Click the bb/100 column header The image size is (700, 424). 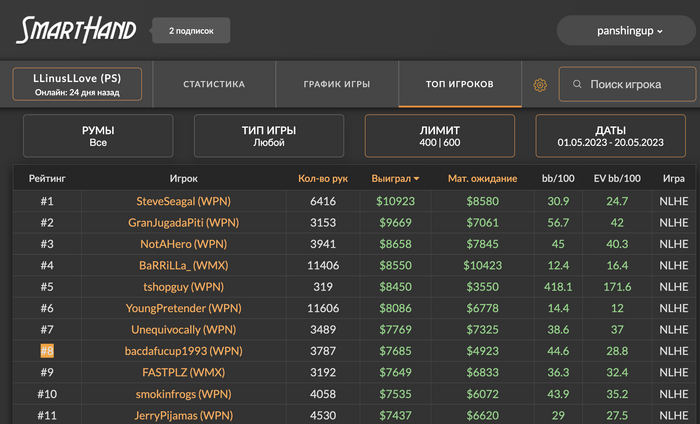[x=558, y=179]
